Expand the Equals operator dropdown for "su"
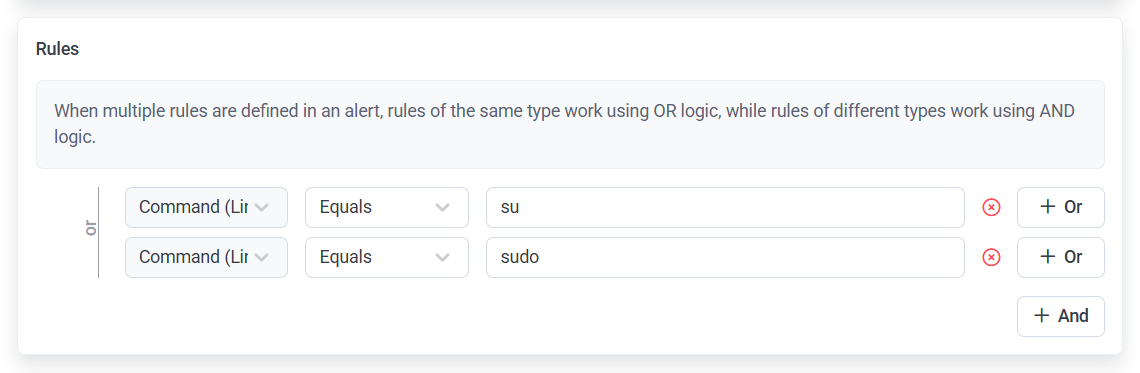Image resolution: width=1140 pixels, height=373 pixels. pos(387,207)
